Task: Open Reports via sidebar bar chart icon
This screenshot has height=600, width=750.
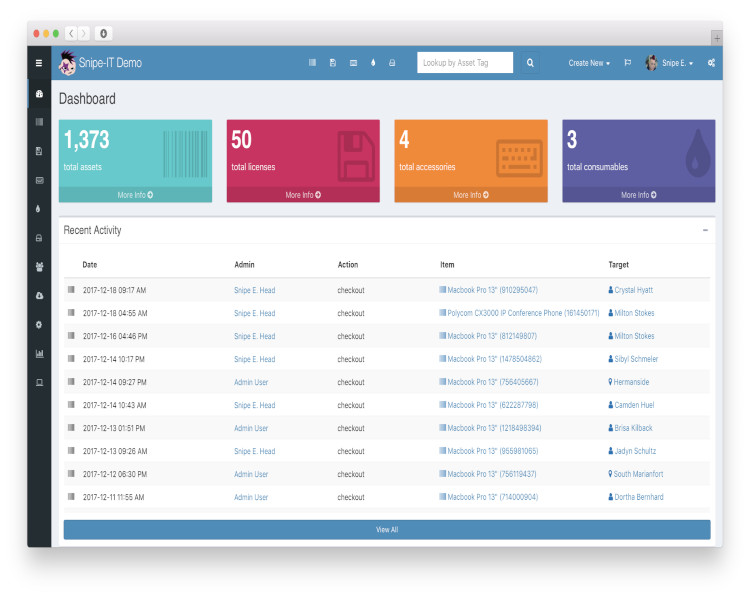Action: [x=39, y=353]
